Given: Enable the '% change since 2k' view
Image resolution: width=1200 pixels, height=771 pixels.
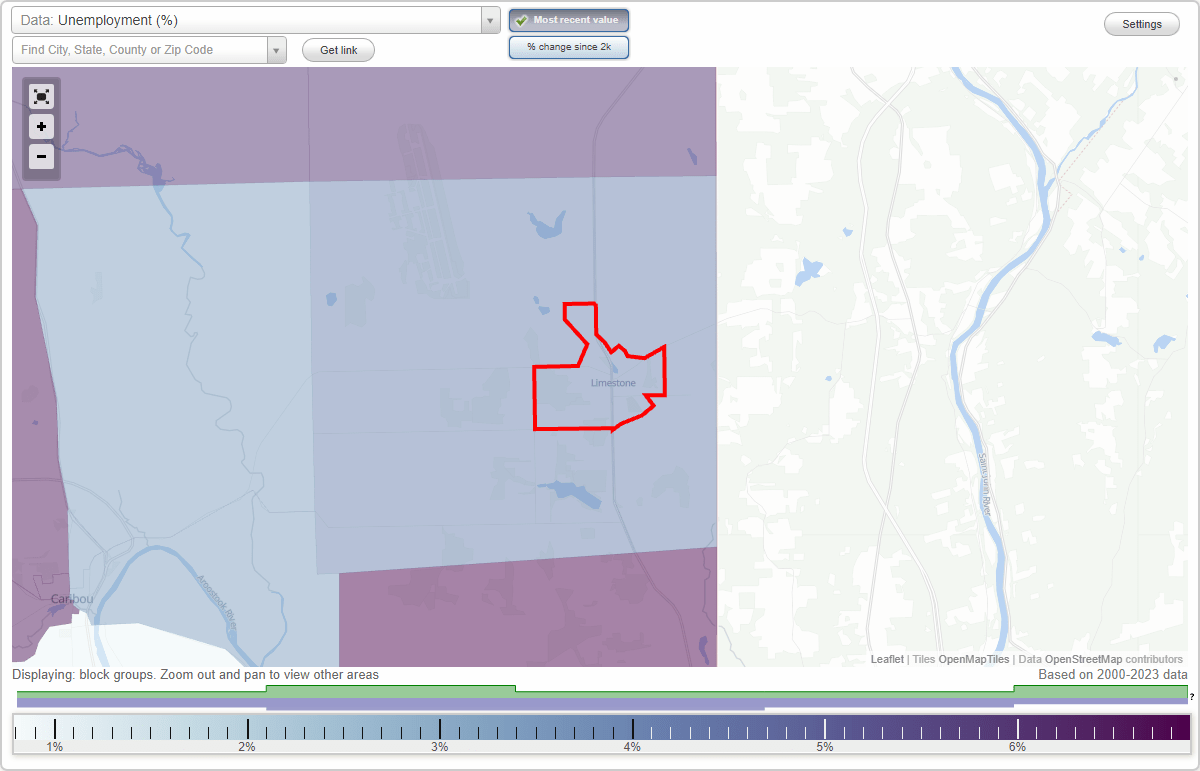Looking at the screenshot, I should [x=568, y=46].
